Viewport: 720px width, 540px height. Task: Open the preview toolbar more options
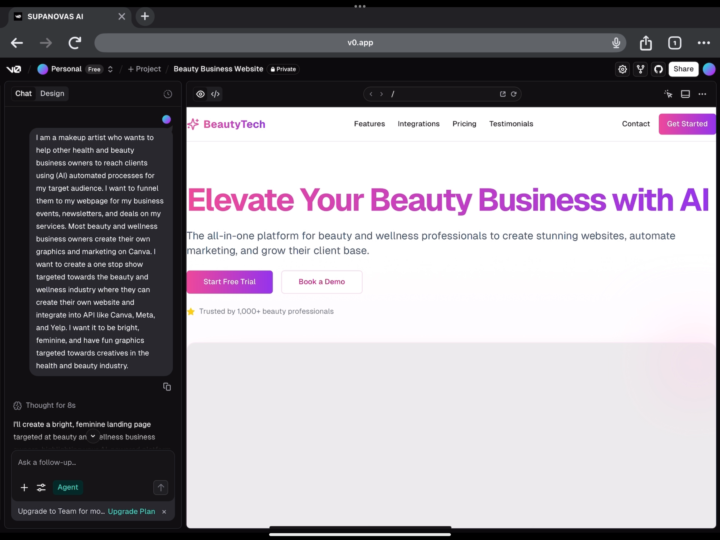click(x=702, y=94)
